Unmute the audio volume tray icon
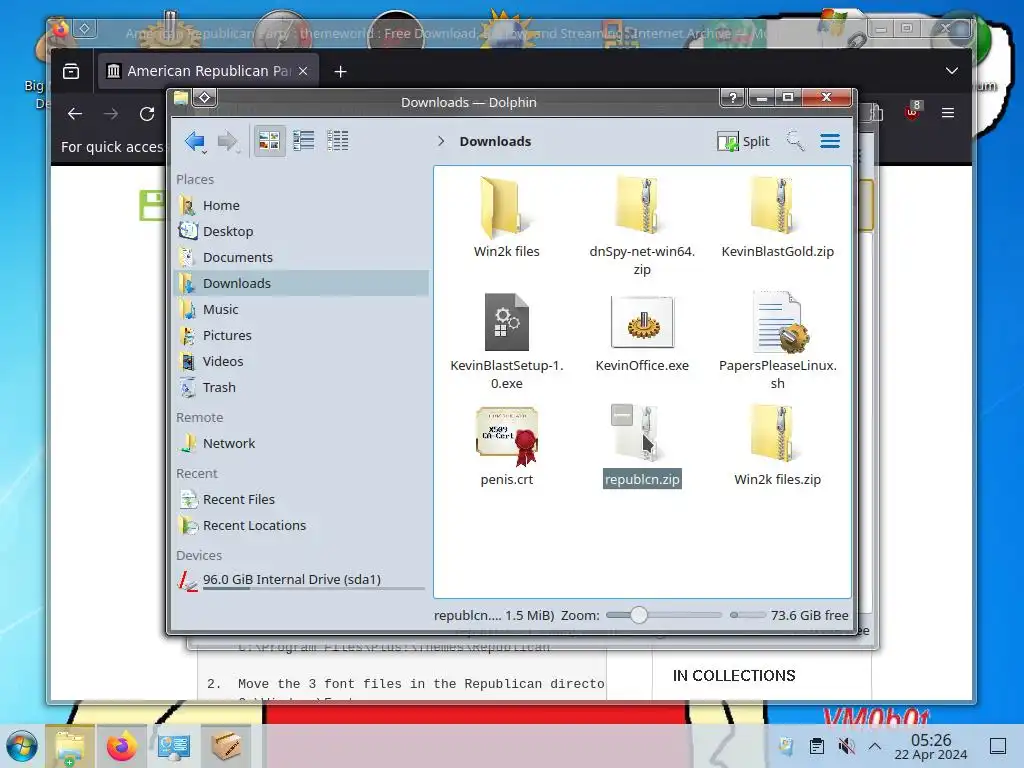 tap(846, 746)
